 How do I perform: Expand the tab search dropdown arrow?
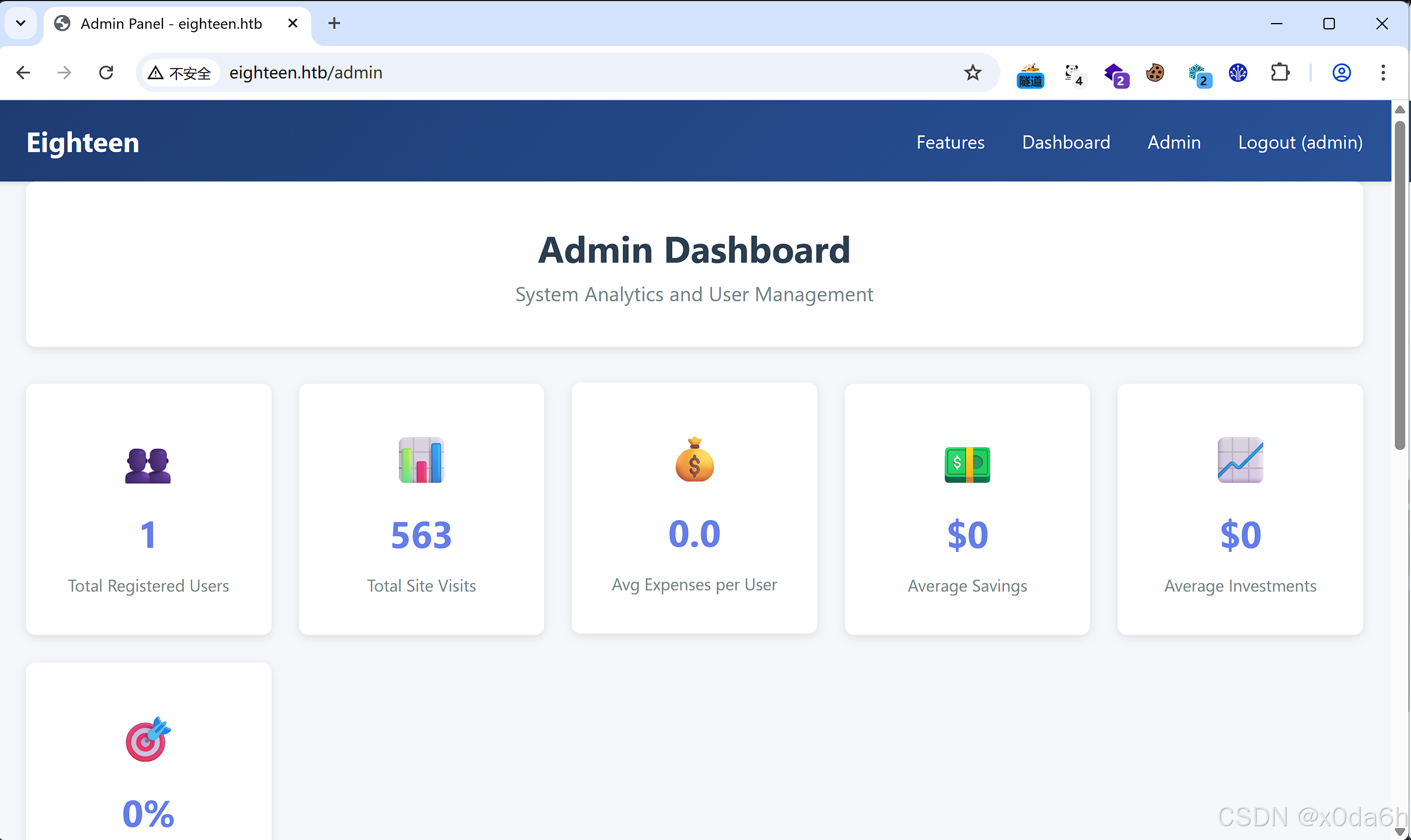coord(21,23)
